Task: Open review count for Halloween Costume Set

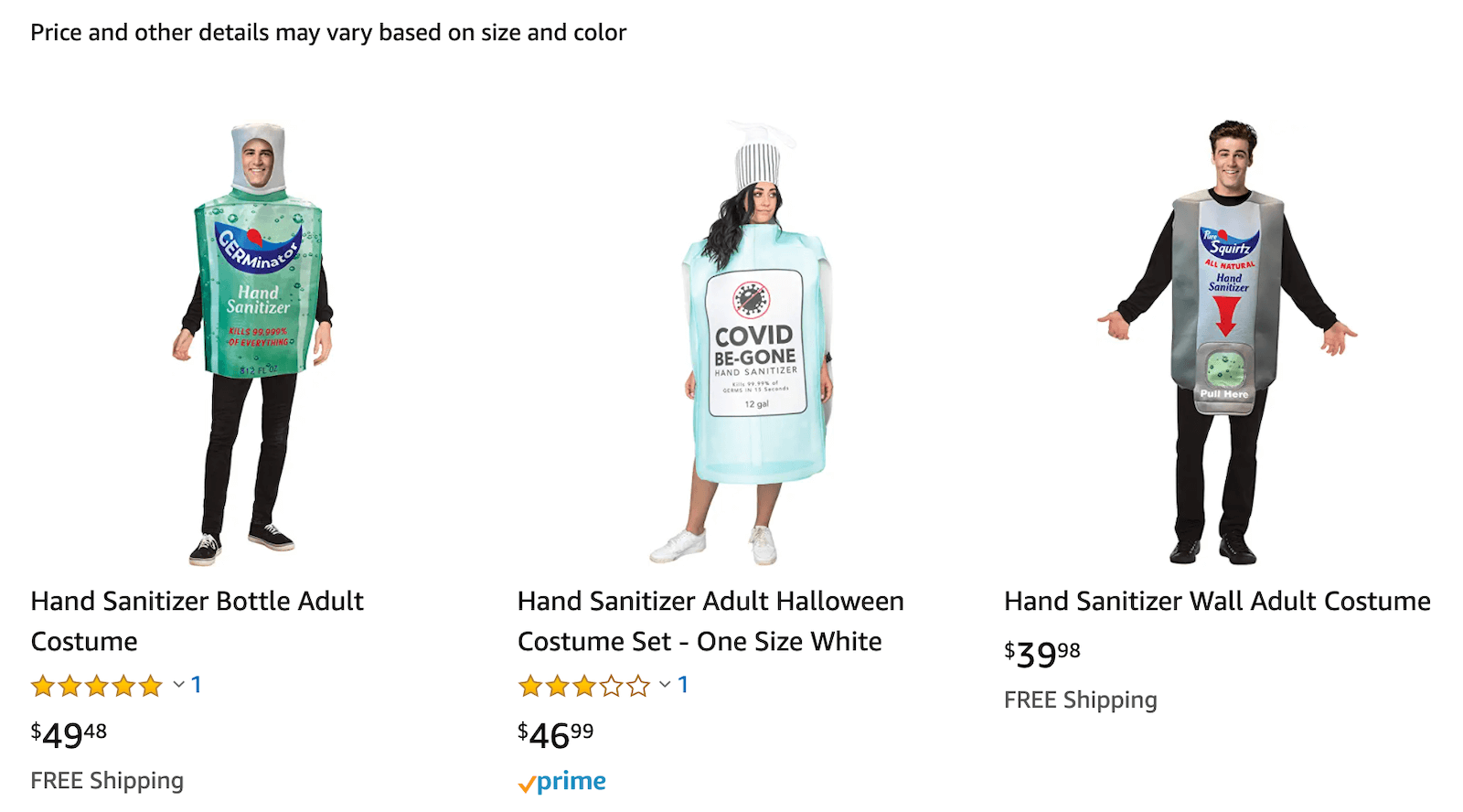Action: (682, 684)
